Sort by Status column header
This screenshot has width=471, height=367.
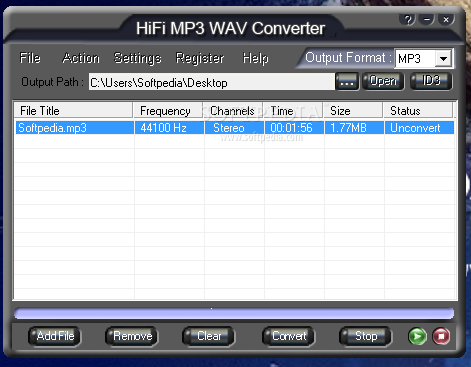[x=418, y=111]
